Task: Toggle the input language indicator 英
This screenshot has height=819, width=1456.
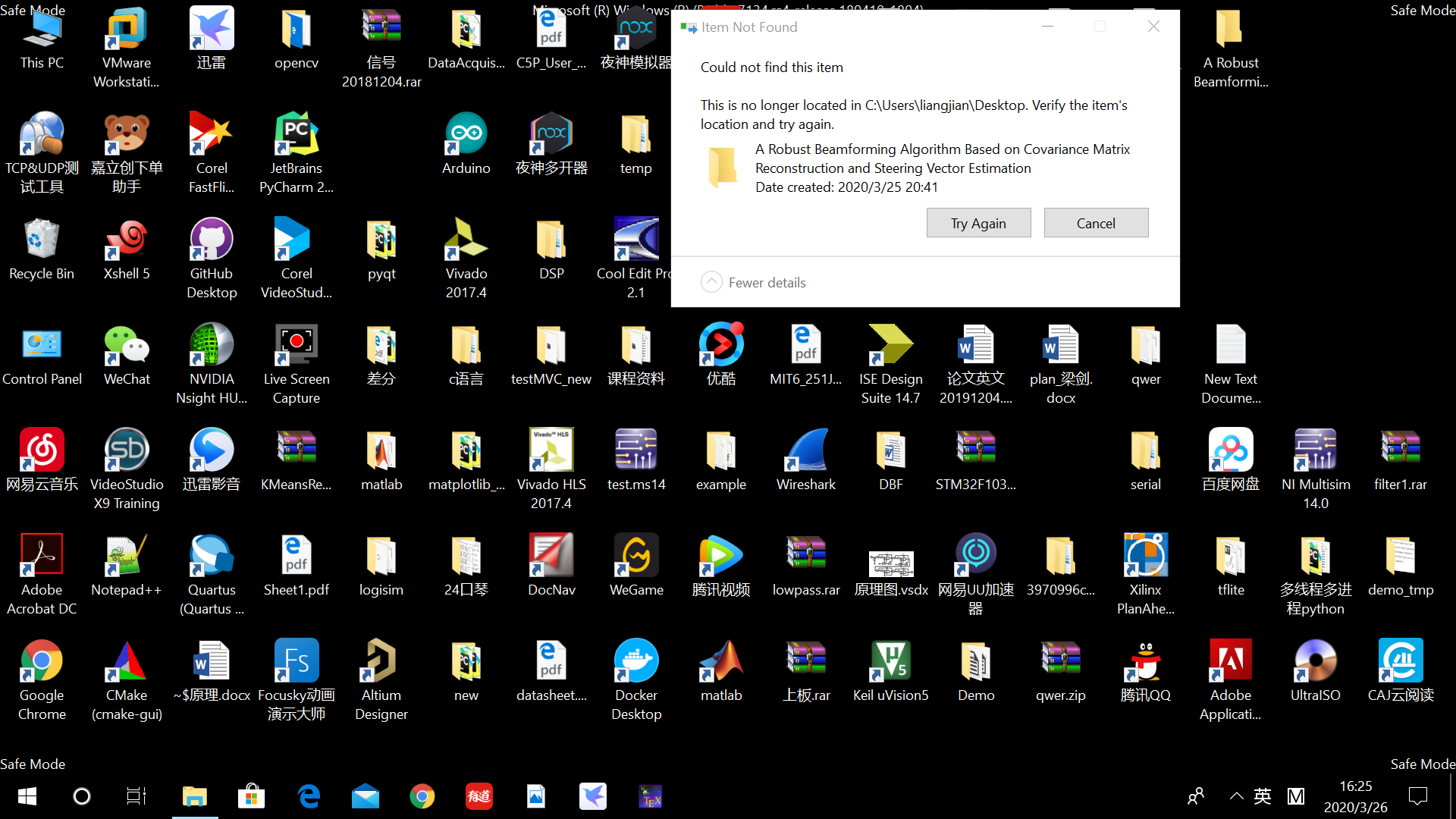Action: click(x=1263, y=795)
